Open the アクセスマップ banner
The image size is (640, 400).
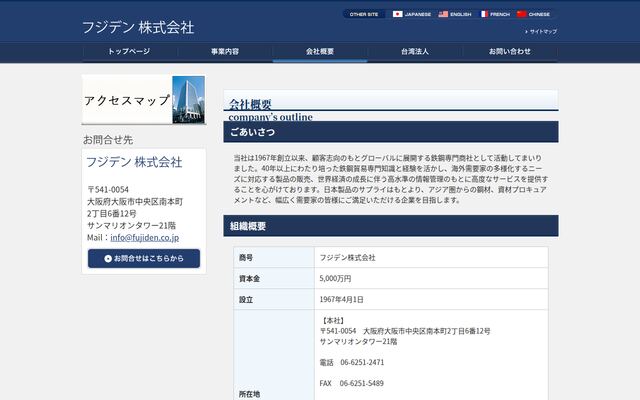pyautogui.click(x=144, y=100)
